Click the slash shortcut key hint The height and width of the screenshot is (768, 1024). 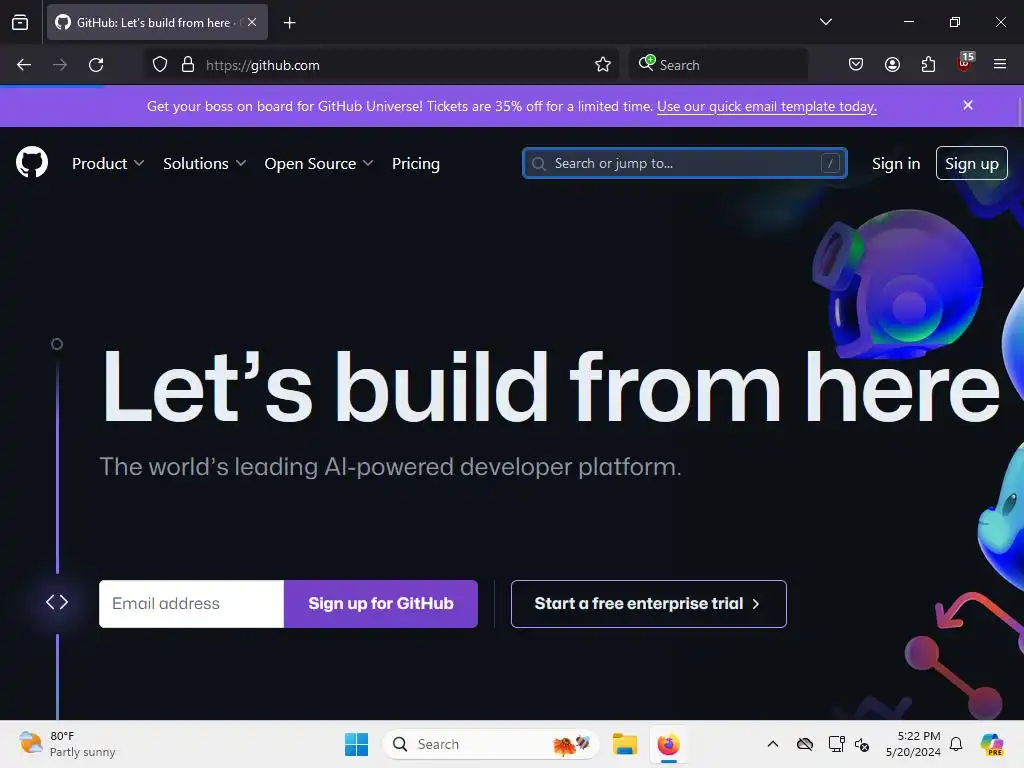point(830,163)
